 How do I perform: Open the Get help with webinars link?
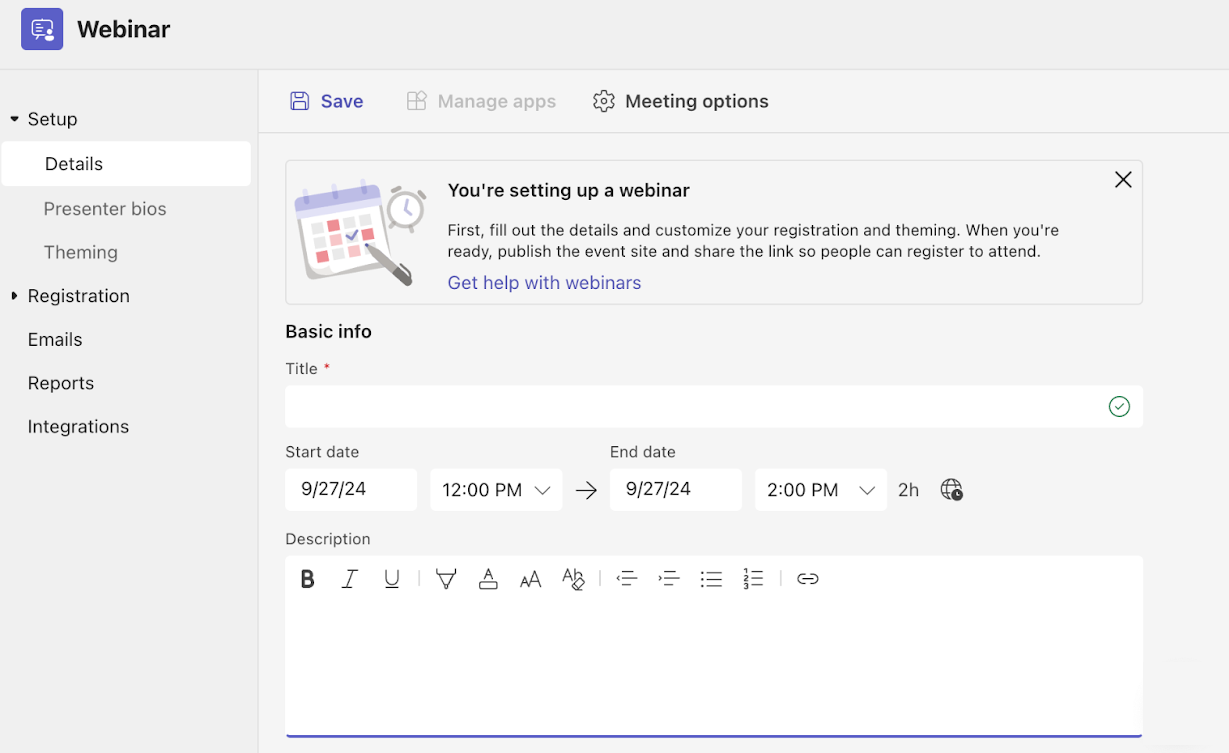[544, 283]
